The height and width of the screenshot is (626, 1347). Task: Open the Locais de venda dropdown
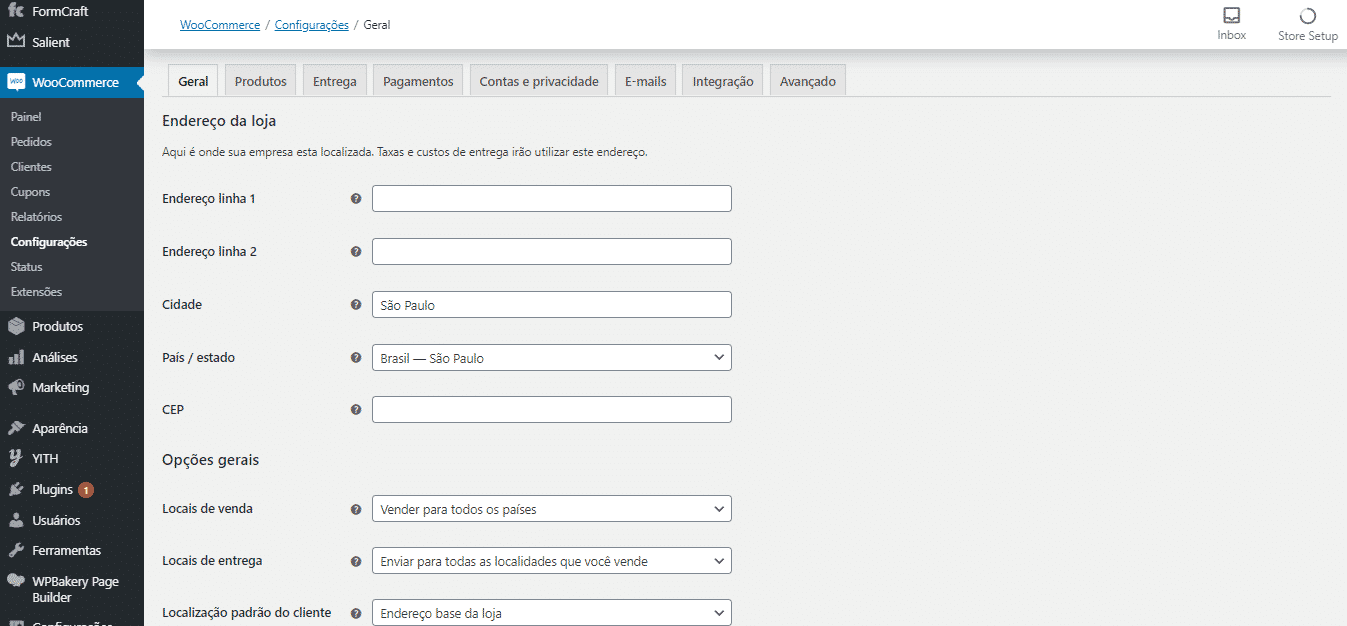pos(552,509)
